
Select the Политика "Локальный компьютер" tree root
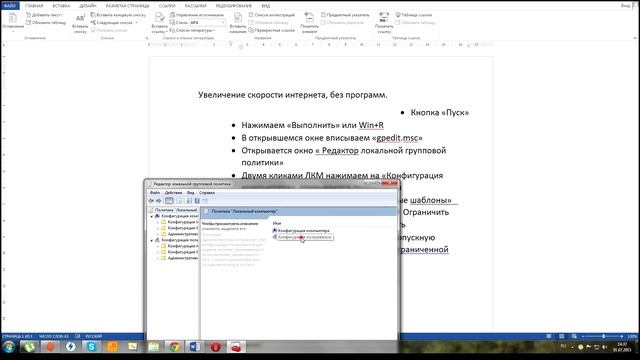coord(174,210)
